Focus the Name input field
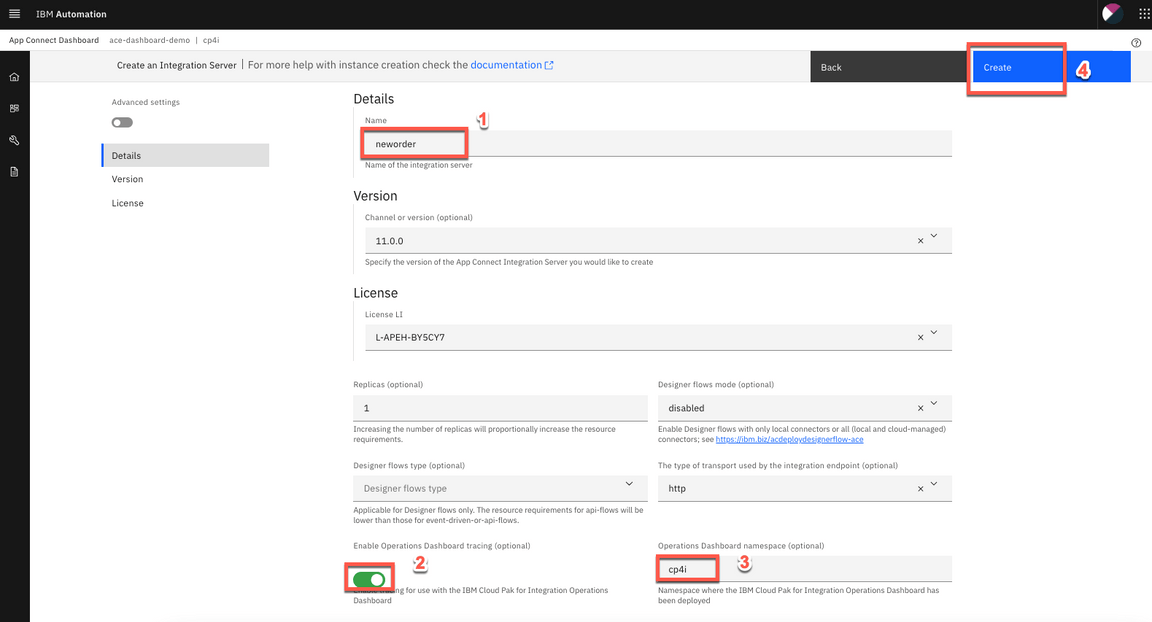 (658, 144)
